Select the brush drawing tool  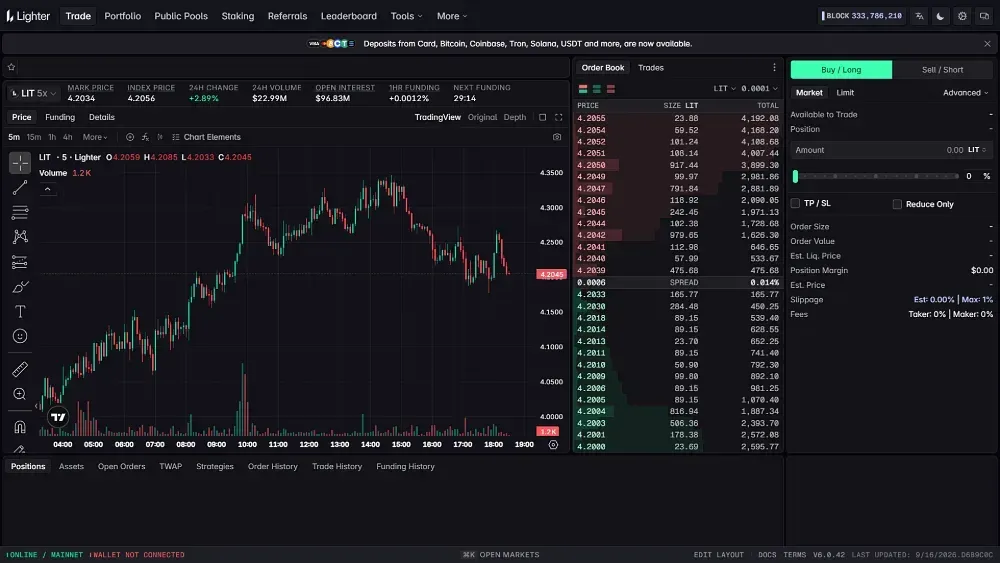20,287
